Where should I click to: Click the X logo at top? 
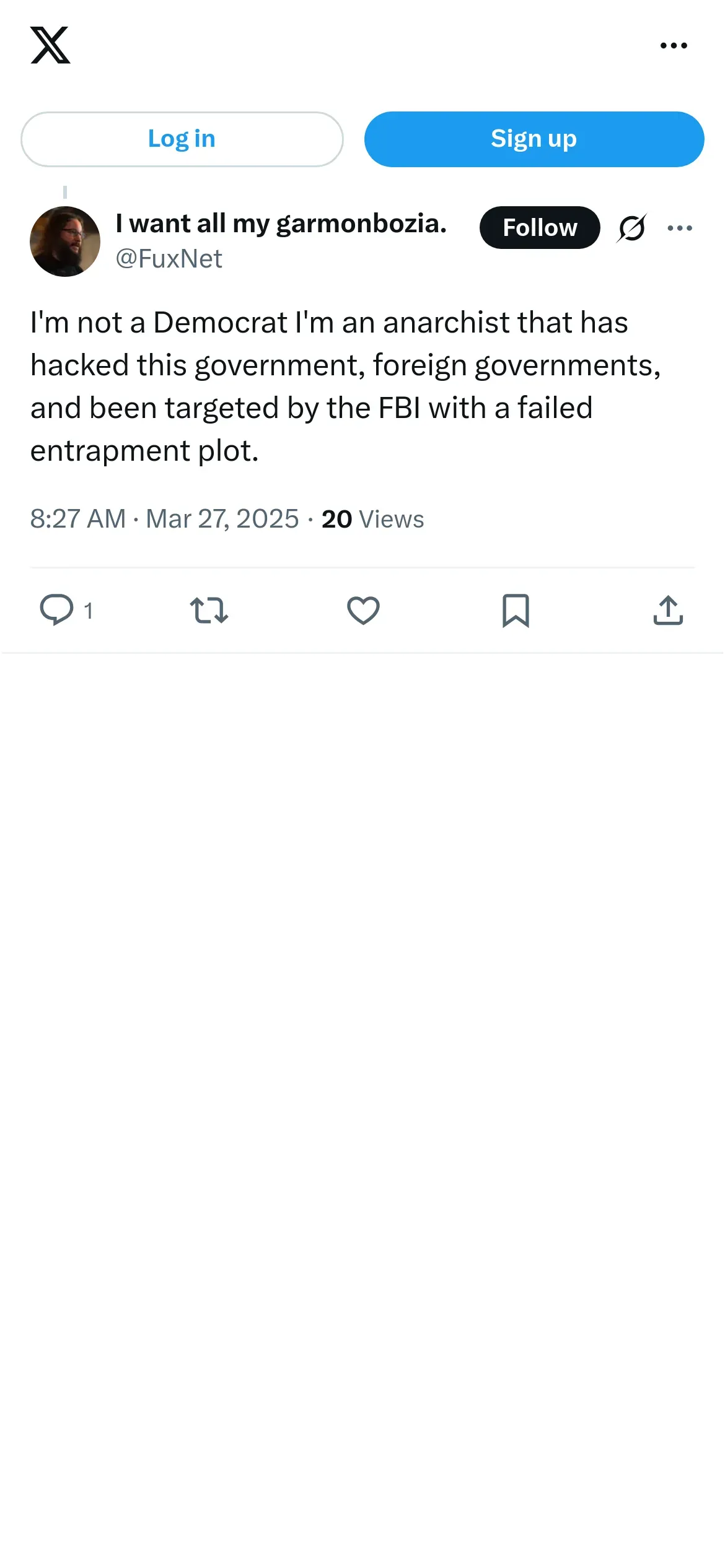(x=50, y=45)
